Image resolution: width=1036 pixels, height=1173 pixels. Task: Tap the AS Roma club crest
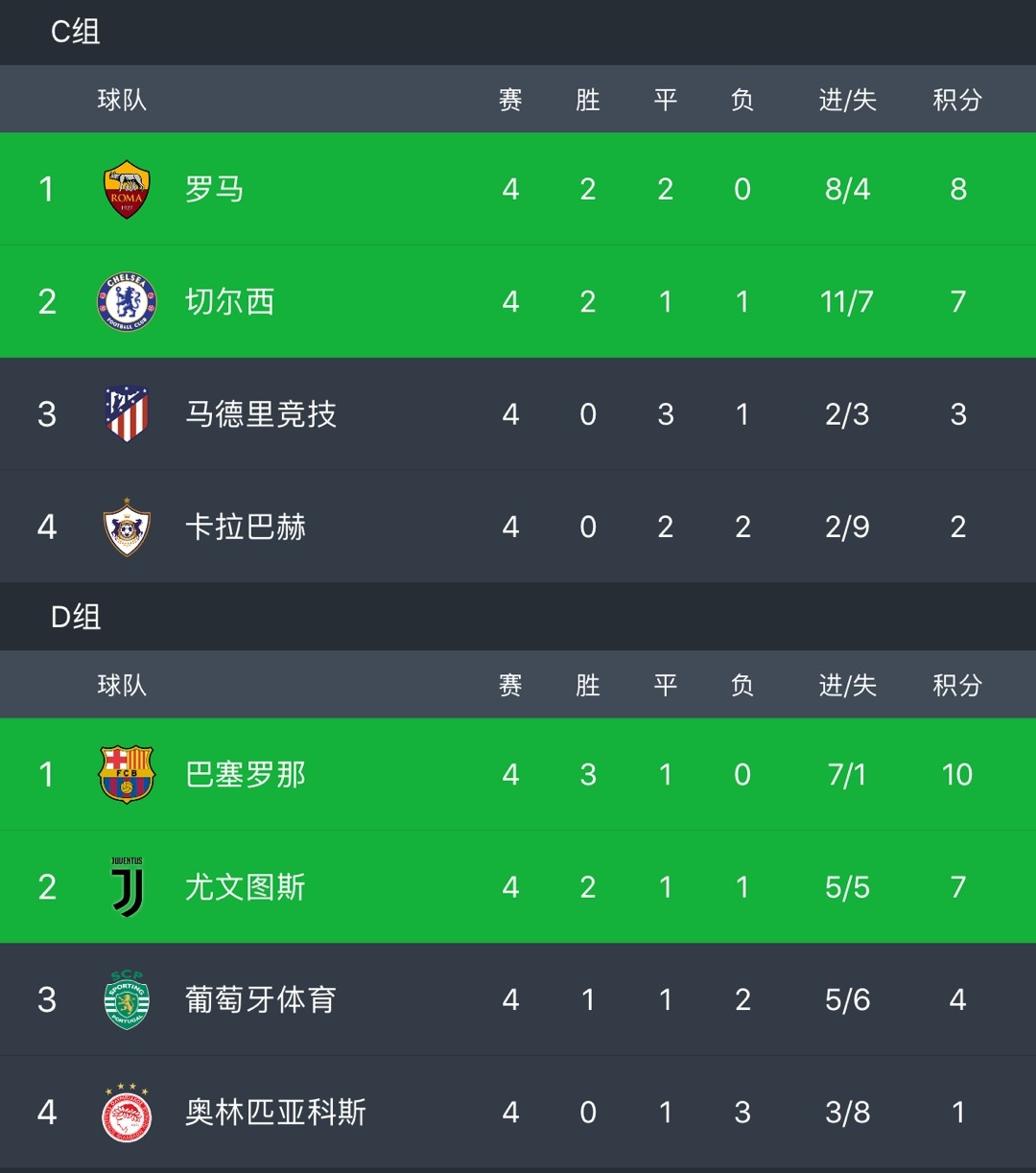[127, 189]
